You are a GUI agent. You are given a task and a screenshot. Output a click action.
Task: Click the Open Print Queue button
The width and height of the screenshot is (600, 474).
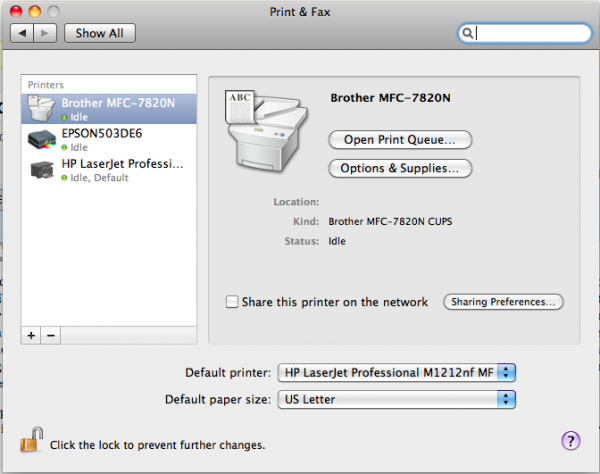[x=400, y=140]
